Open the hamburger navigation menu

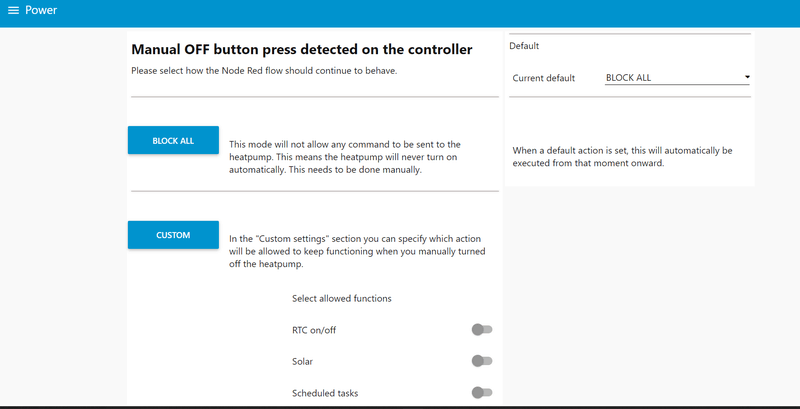point(13,11)
